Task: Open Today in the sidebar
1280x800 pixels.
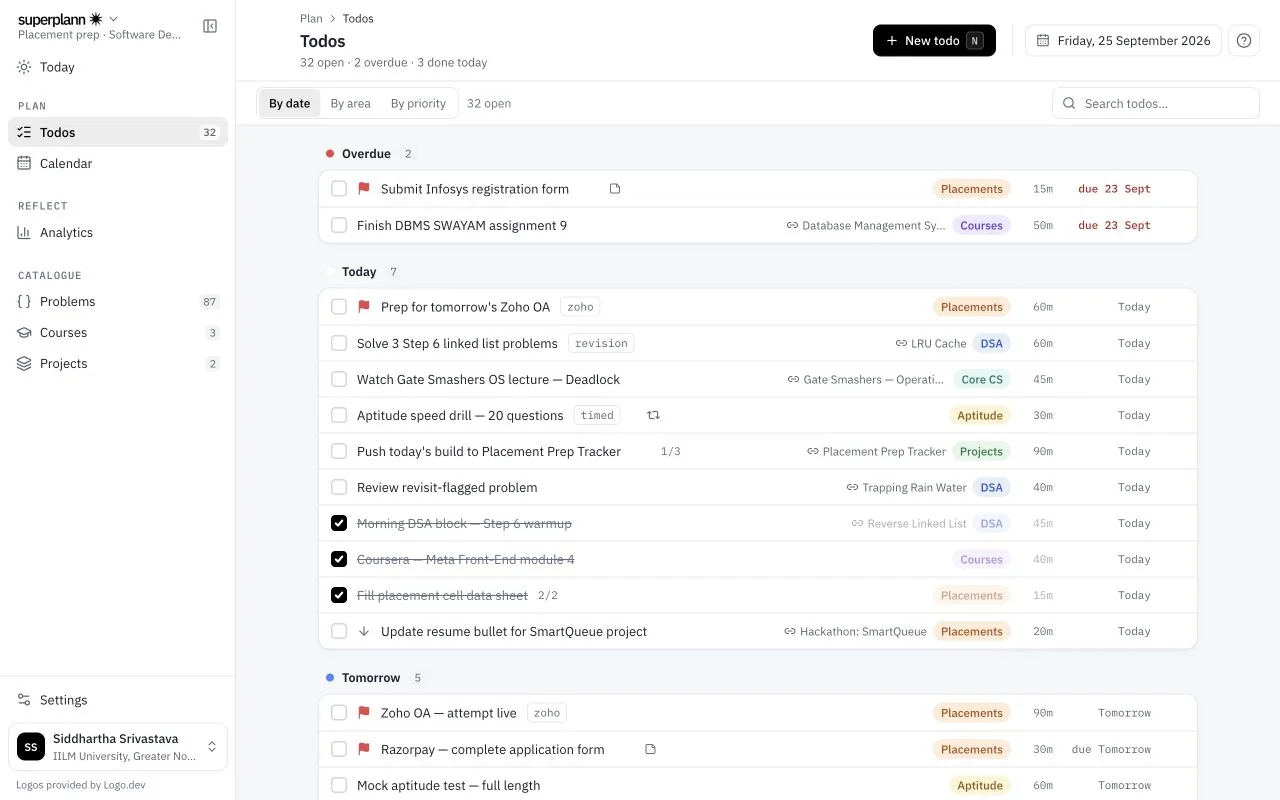Action: (118, 67)
